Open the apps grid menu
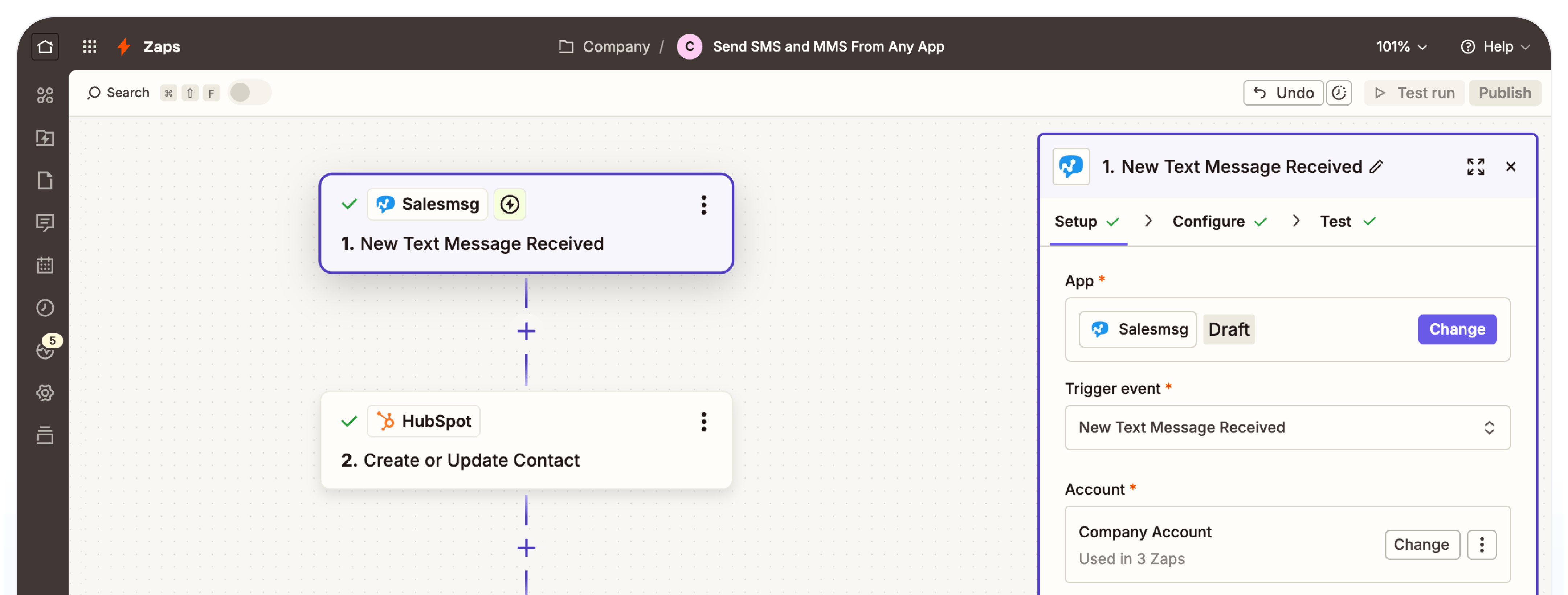This screenshot has width=1568, height=595. point(90,46)
